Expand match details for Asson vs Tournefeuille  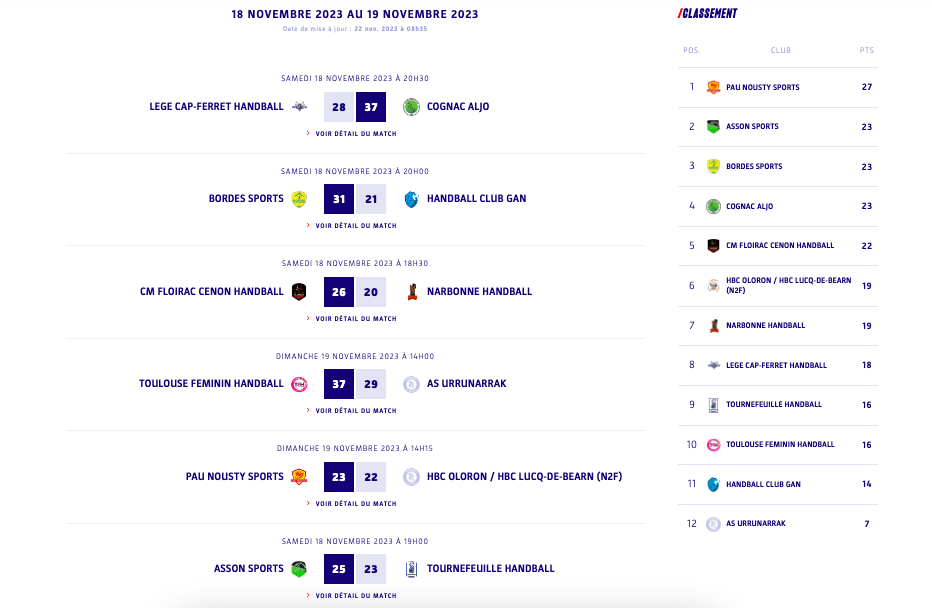pos(355,596)
